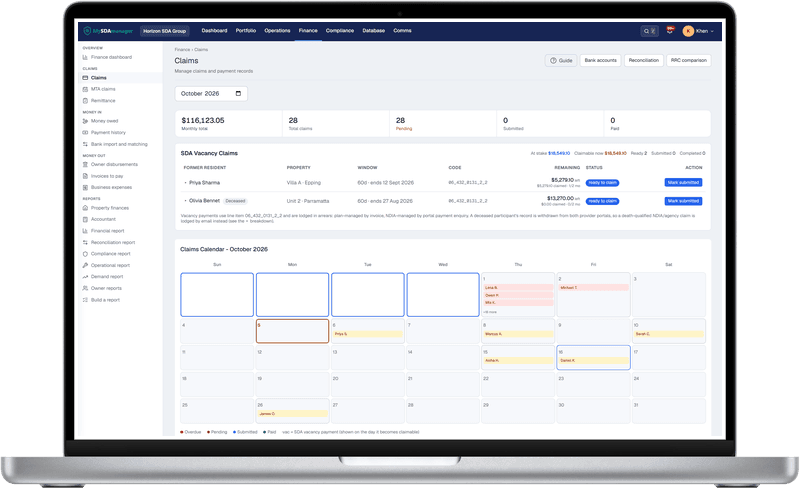
Task: Click the Owner reports people icon
Action: pos(85,288)
